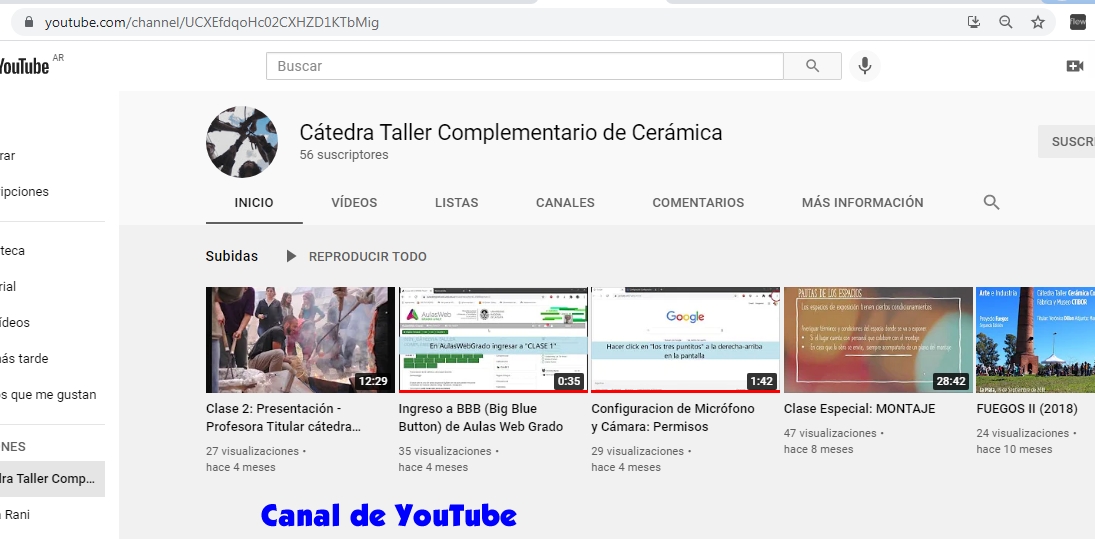The width and height of the screenshot is (1095, 539).
Task: Click Reproducir todo link
Action: 367,256
